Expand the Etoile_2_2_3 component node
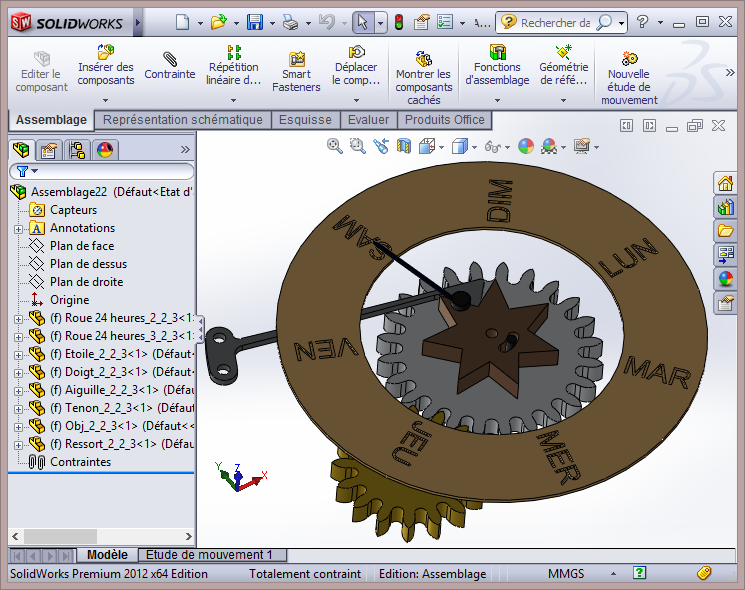Screen dimensions: 745x590 point(18,354)
